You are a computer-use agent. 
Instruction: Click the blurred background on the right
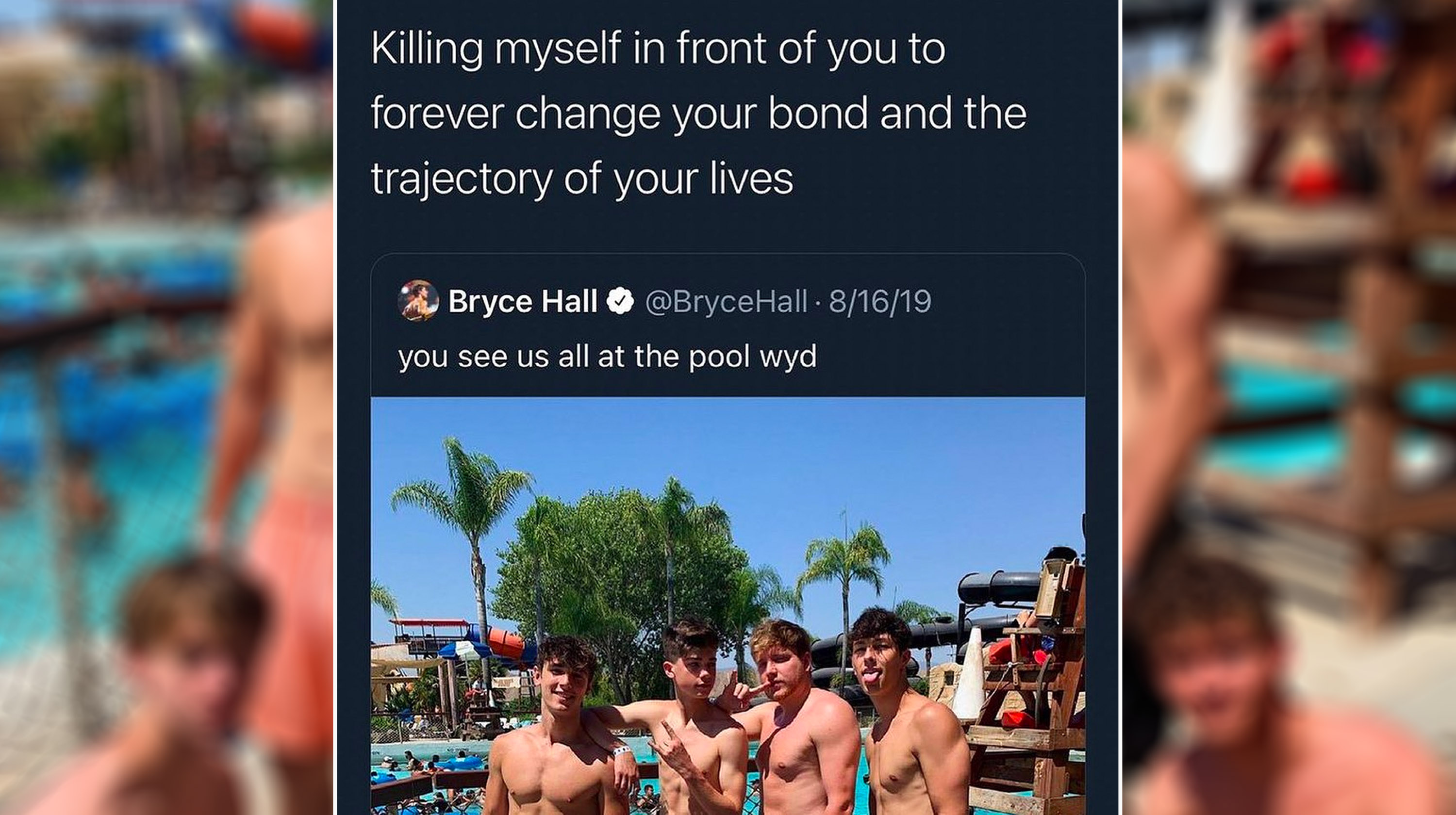click(x=1289, y=407)
